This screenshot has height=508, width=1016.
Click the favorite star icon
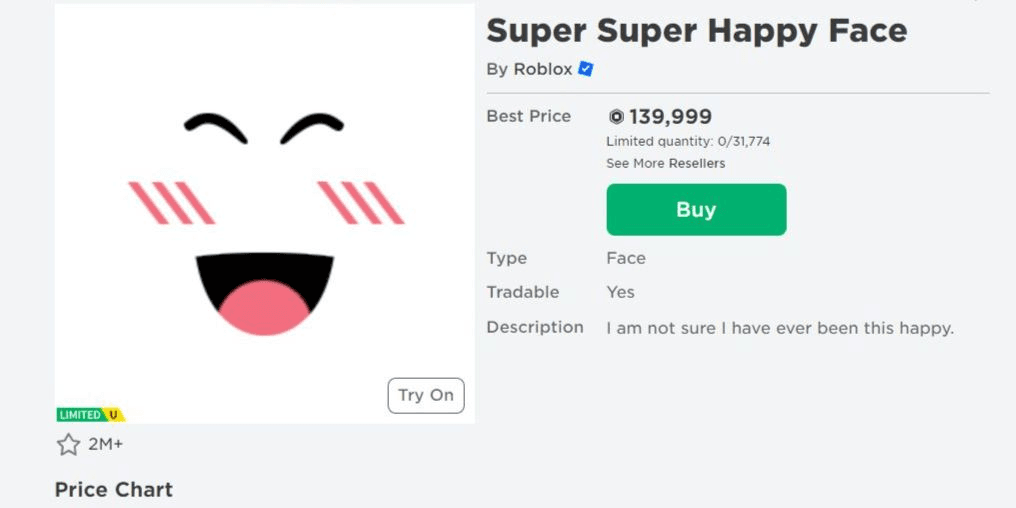click(68, 444)
